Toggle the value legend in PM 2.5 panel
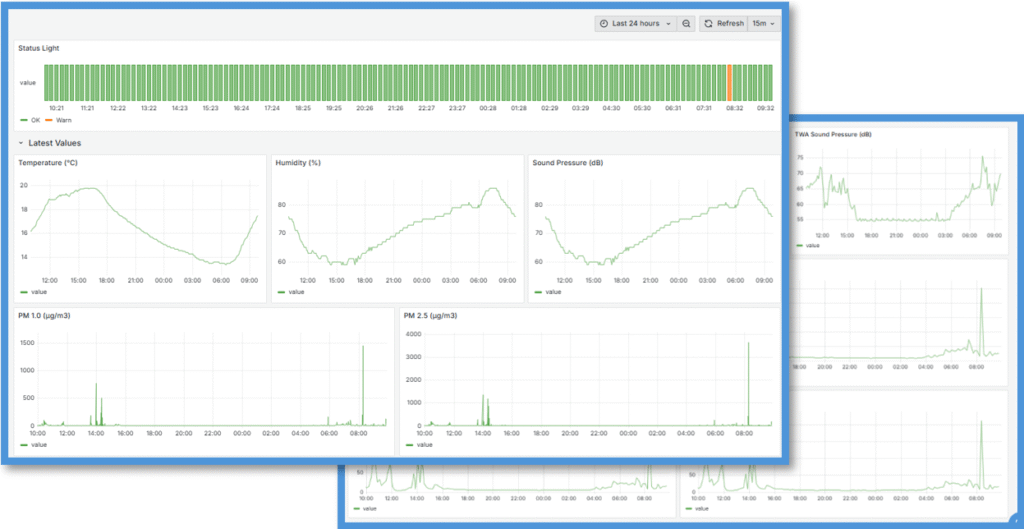 pos(419,445)
